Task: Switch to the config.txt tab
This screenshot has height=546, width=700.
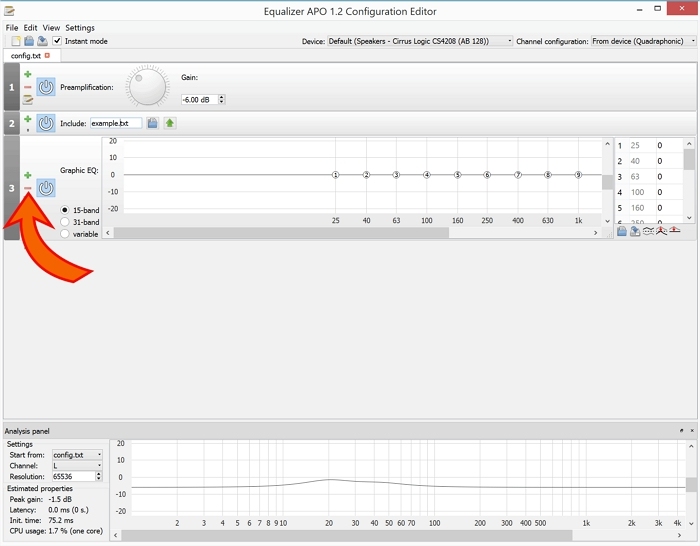Action: pyautogui.click(x=25, y=56)
